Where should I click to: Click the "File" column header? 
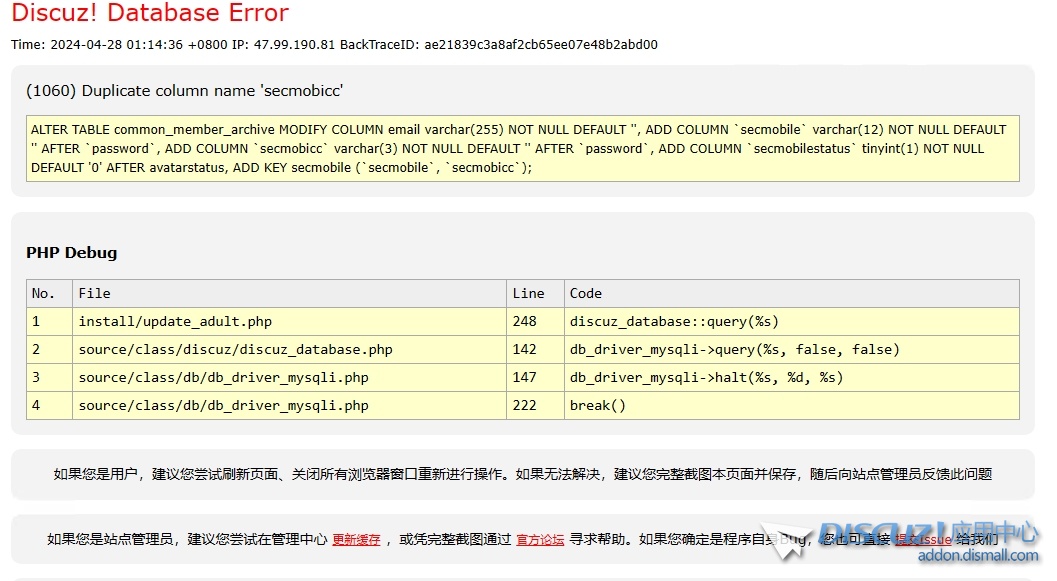pyautogui.click(x=289, y=294)
